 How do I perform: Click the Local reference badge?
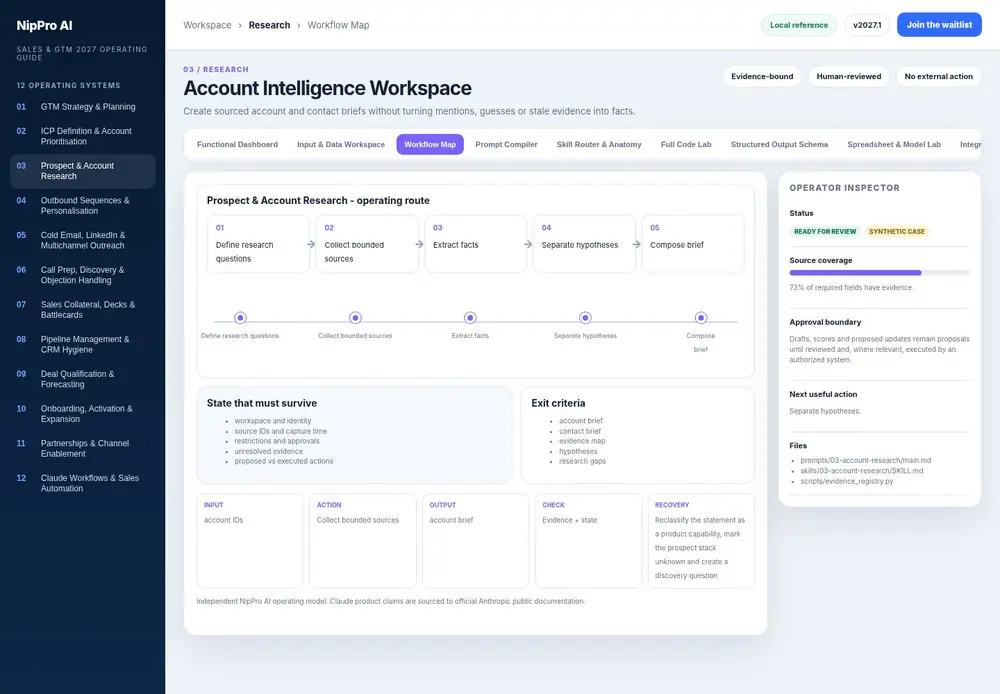[798, 25]
